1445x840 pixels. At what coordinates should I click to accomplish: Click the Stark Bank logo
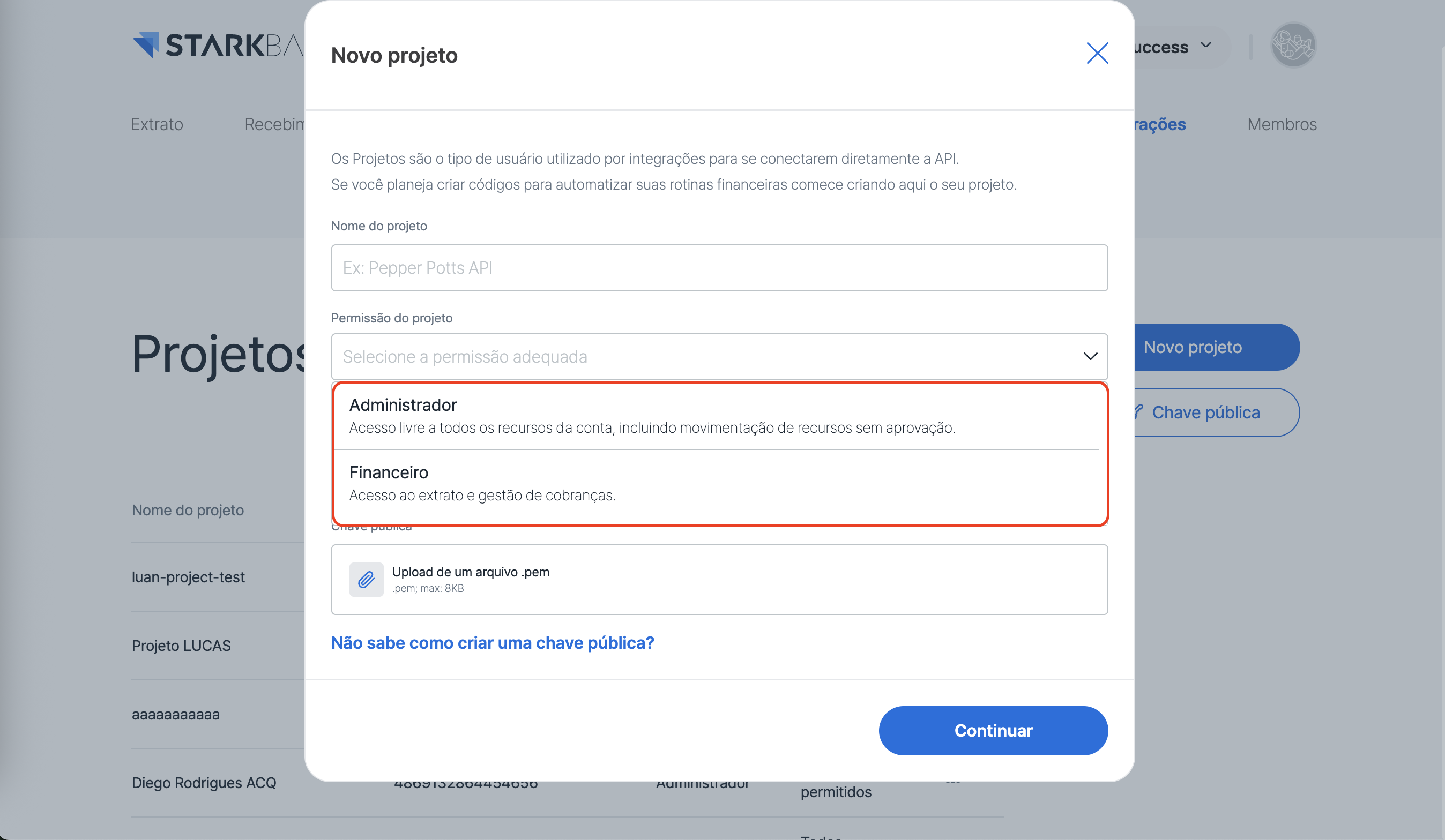pos(218,45)
